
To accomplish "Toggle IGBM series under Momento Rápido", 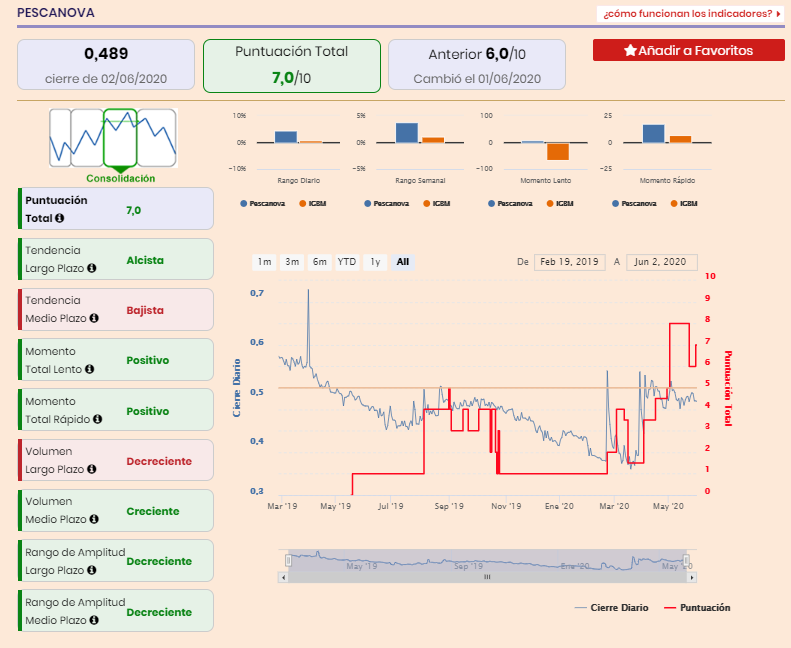I will tap(684, 204).
